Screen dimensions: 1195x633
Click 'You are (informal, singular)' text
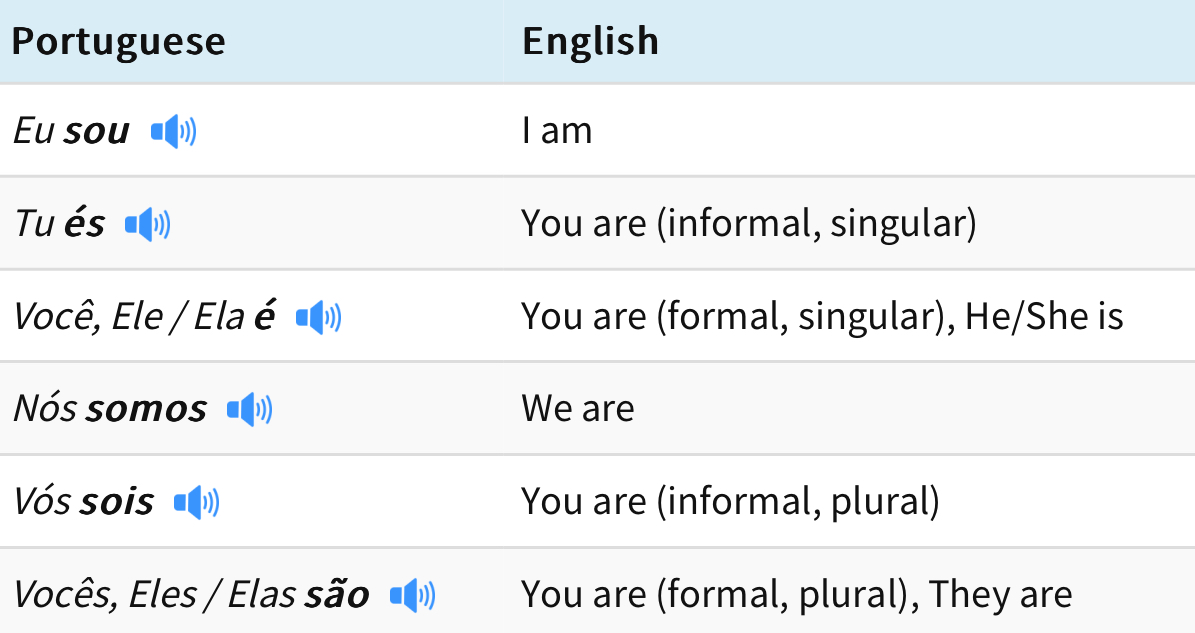tap(748, 225)
